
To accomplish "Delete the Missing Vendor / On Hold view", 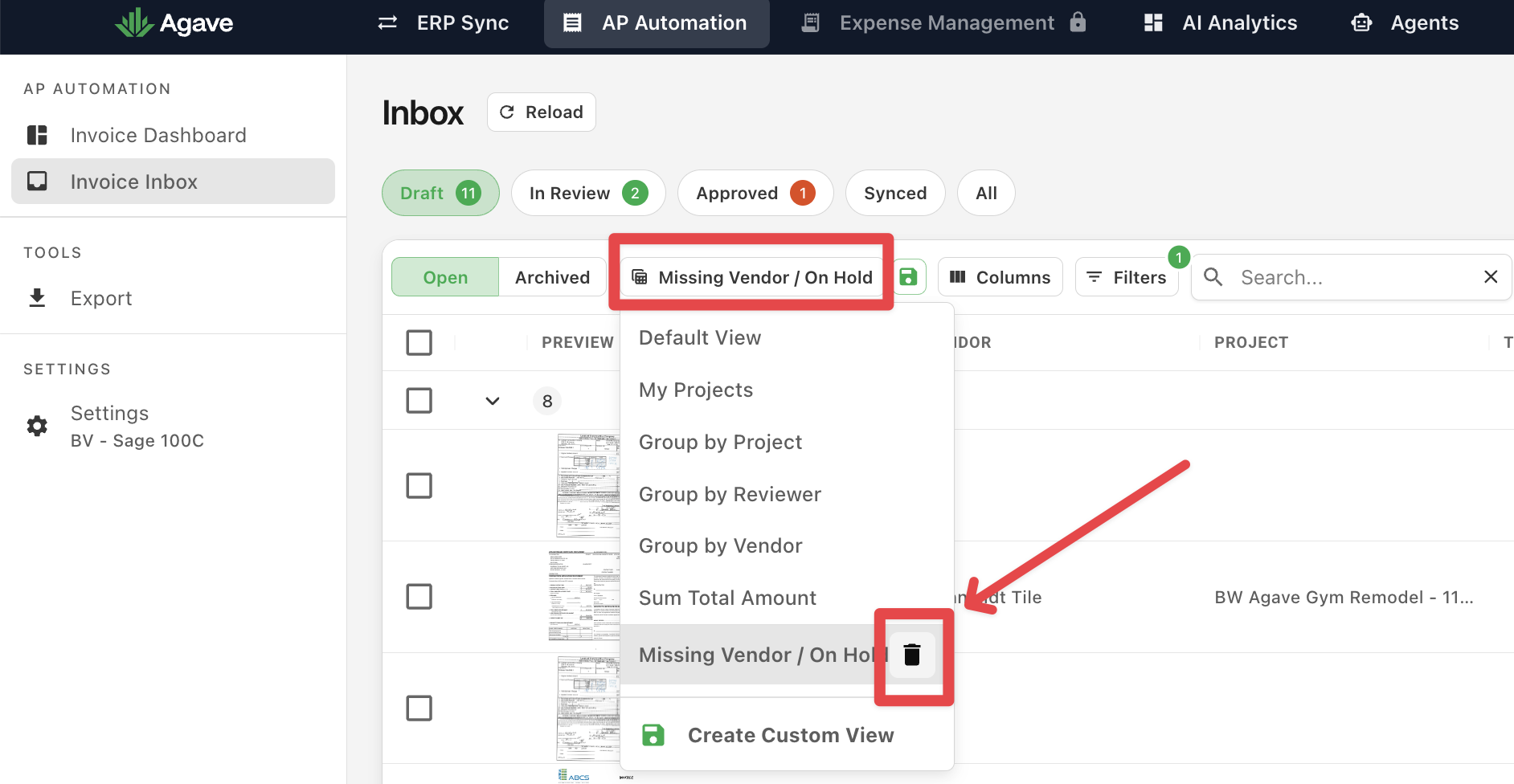I will 912,655.
